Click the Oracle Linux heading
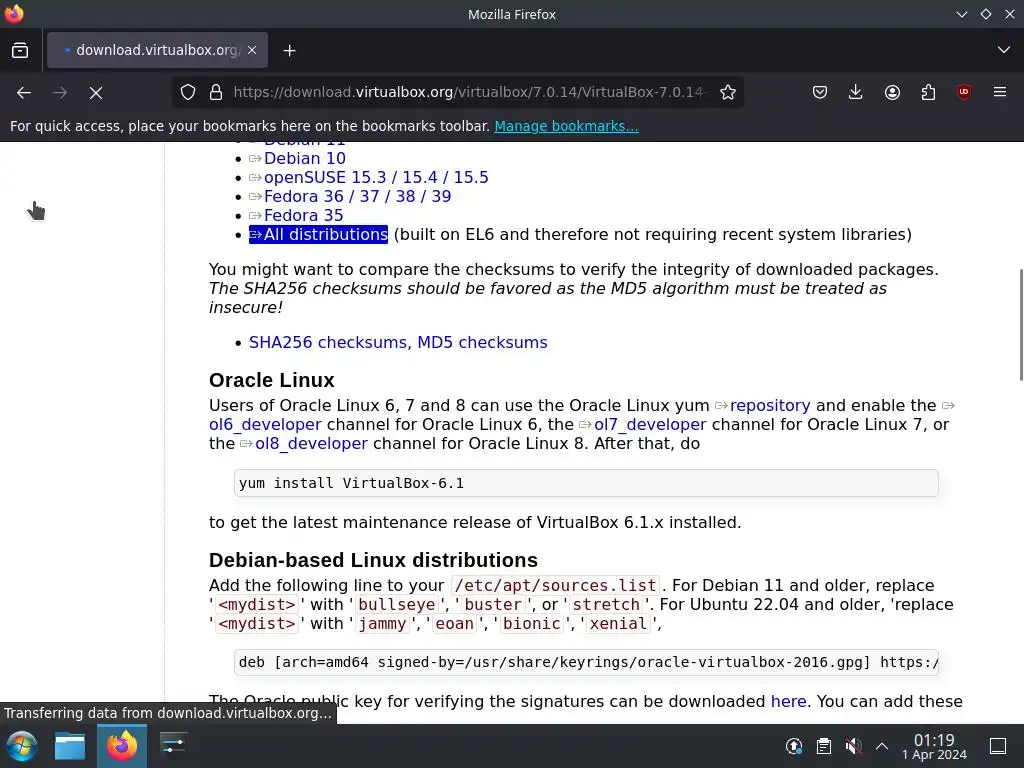 tap(272, 380)
